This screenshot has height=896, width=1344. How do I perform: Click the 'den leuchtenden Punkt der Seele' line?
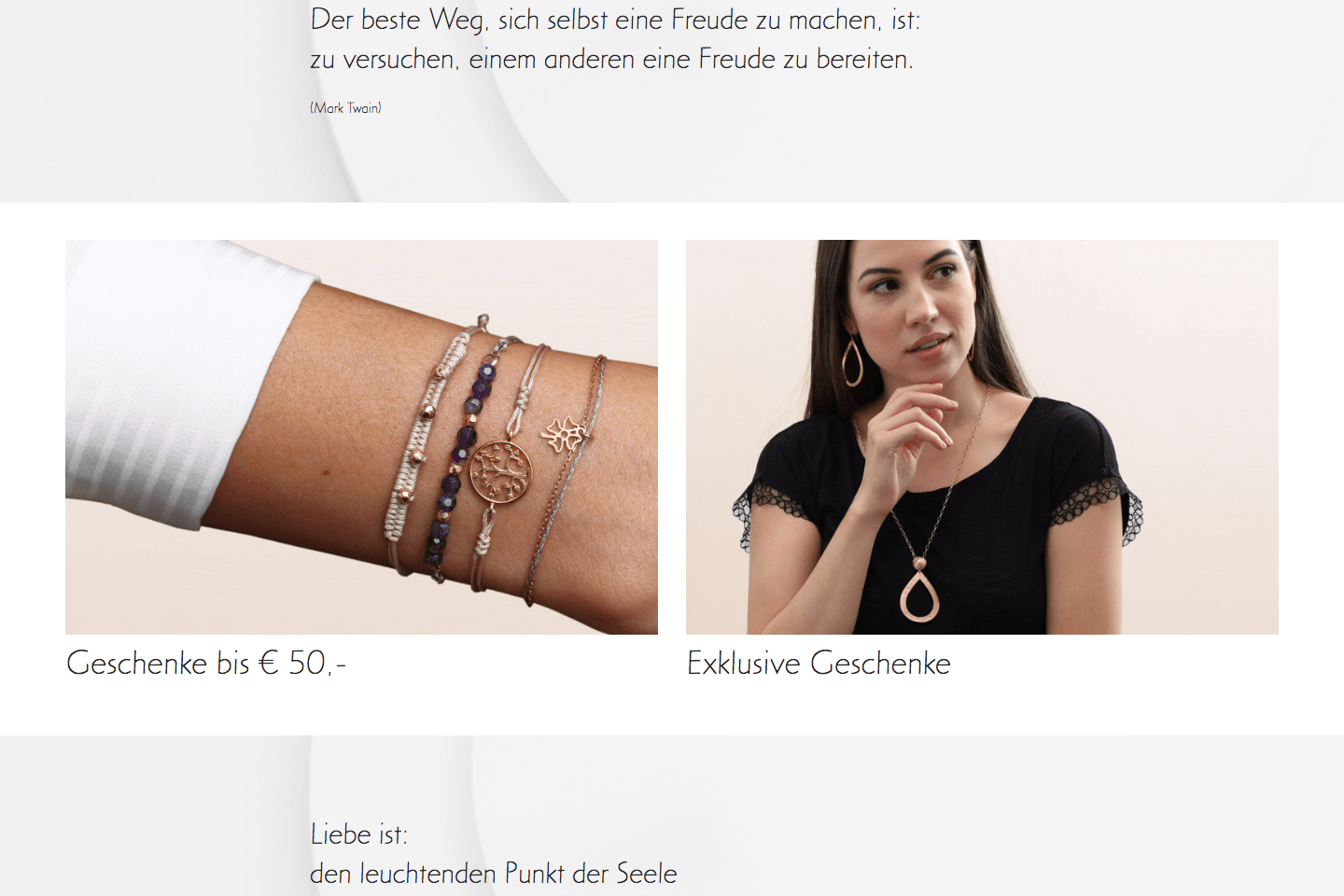(494, 874)
